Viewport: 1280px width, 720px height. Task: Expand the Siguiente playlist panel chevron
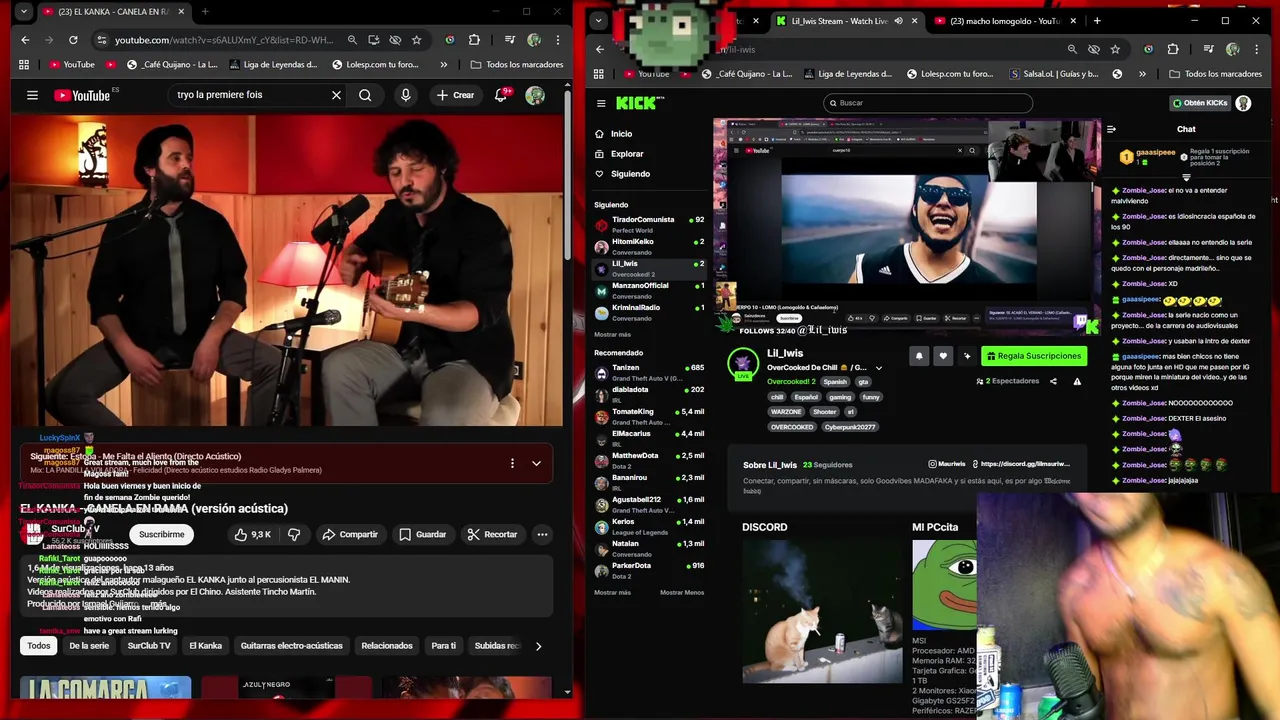[536, 463]
